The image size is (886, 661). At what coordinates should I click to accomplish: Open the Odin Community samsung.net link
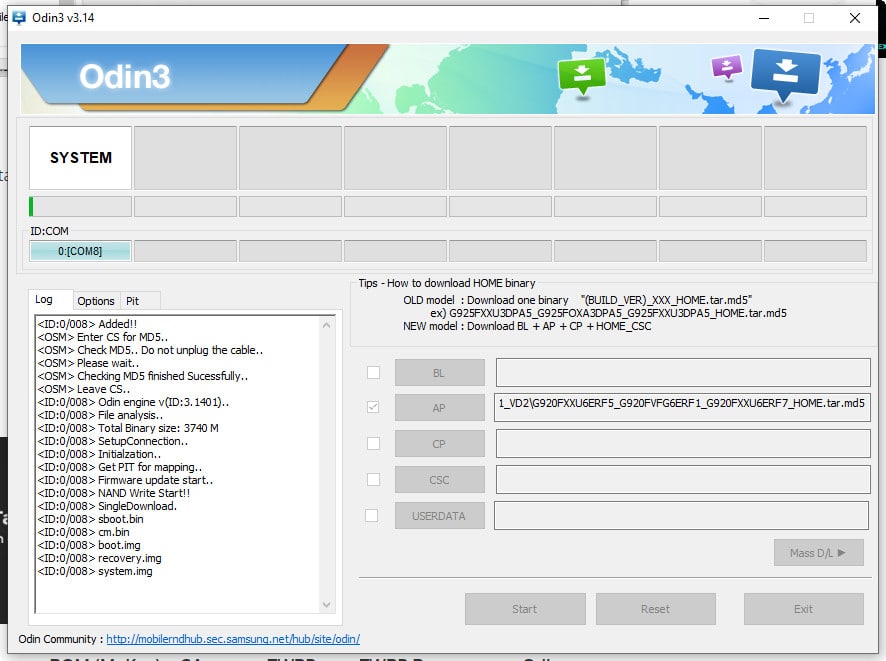[233, 639]
